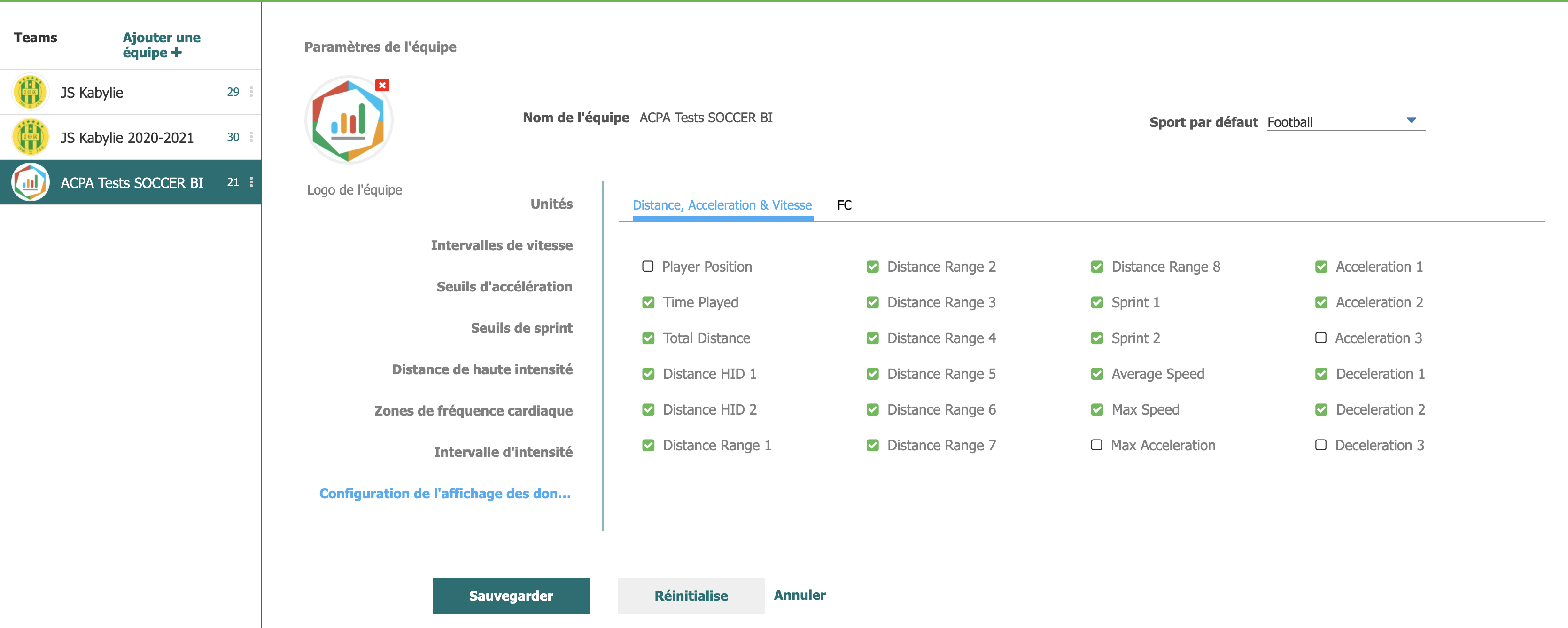Open options menu for JS Kabylie team
The image size is (1568, 628).
(251, 92)
